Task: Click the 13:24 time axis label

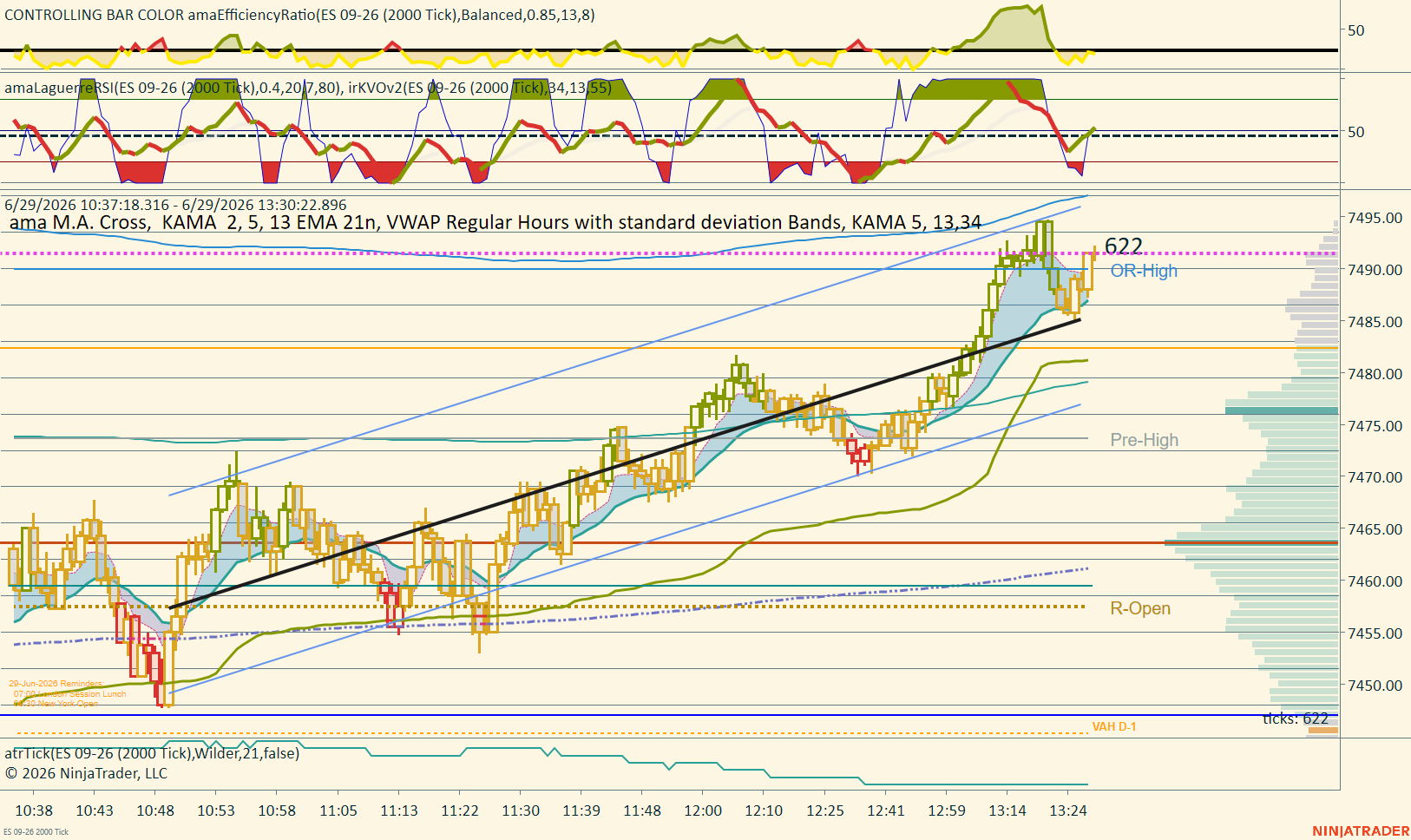Action: click(1068, 810)
